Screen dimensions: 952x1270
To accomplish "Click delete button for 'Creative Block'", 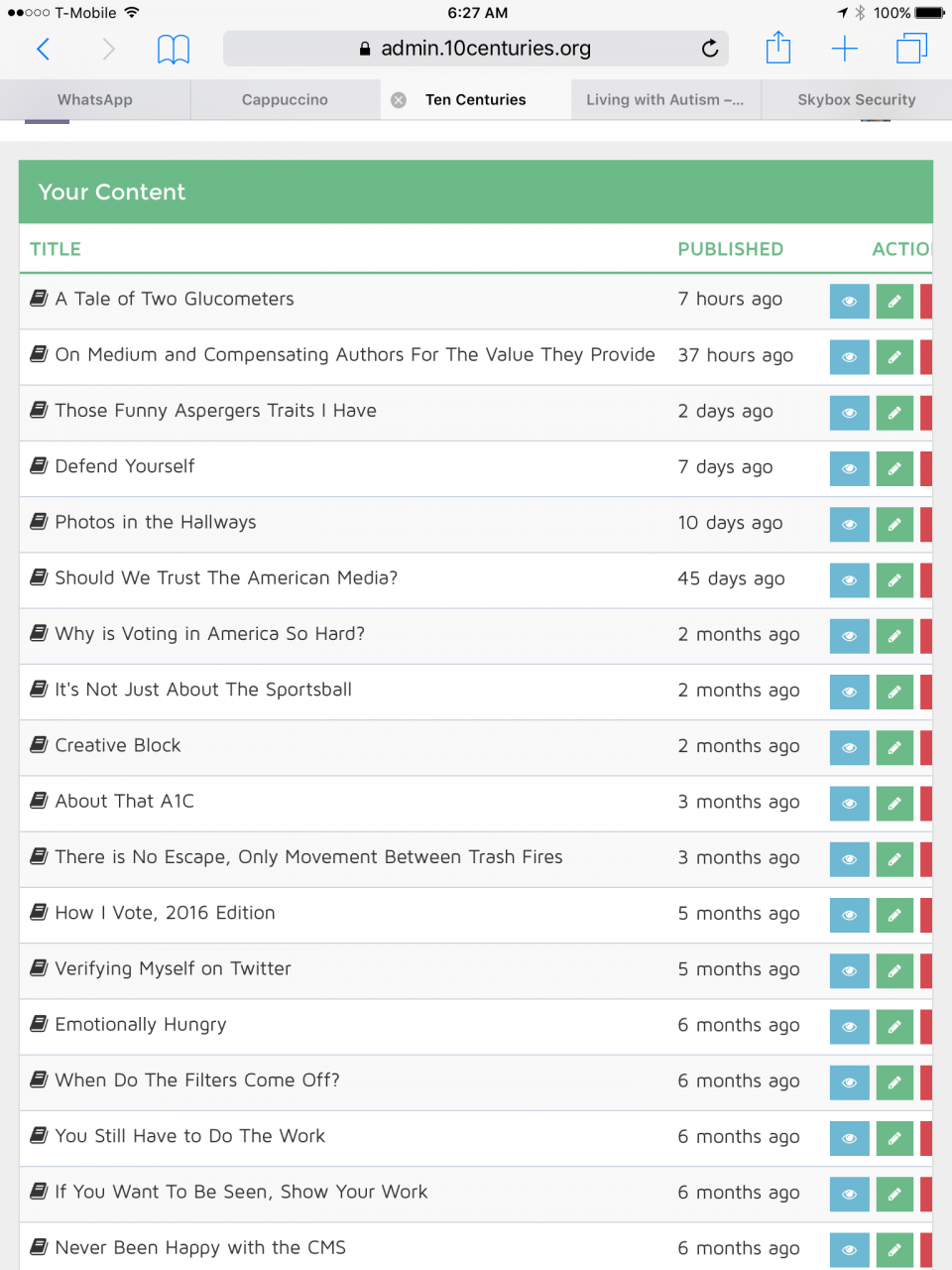I will (x=926, y=748).
